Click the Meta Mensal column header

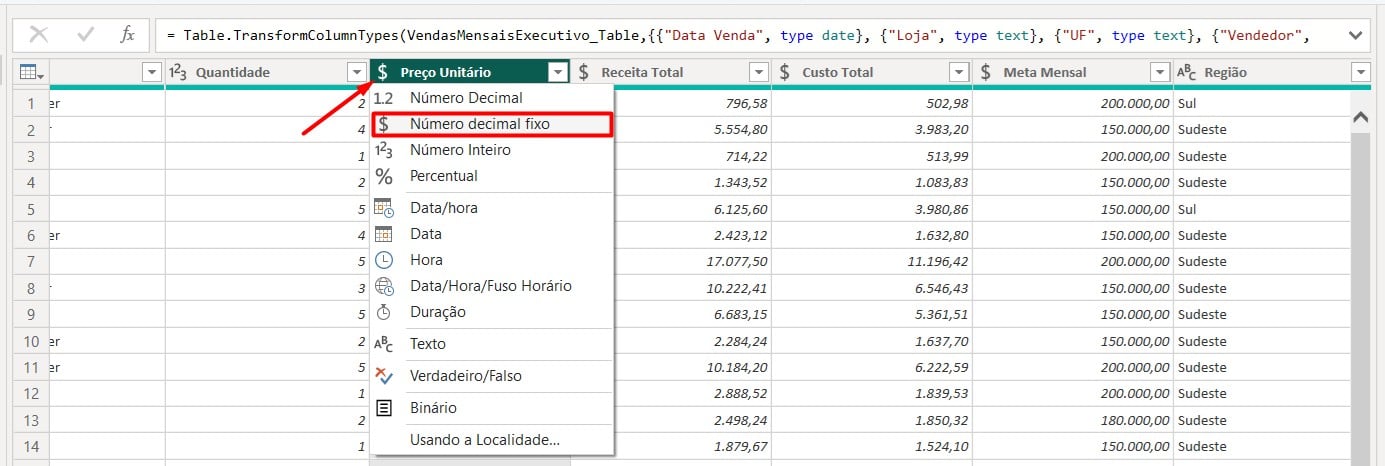[x=1073, y=72]
